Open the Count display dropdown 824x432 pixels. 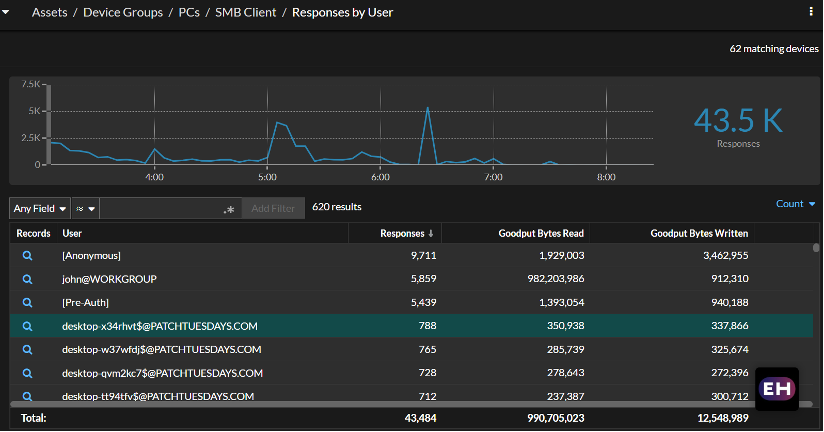click(795, 204)
